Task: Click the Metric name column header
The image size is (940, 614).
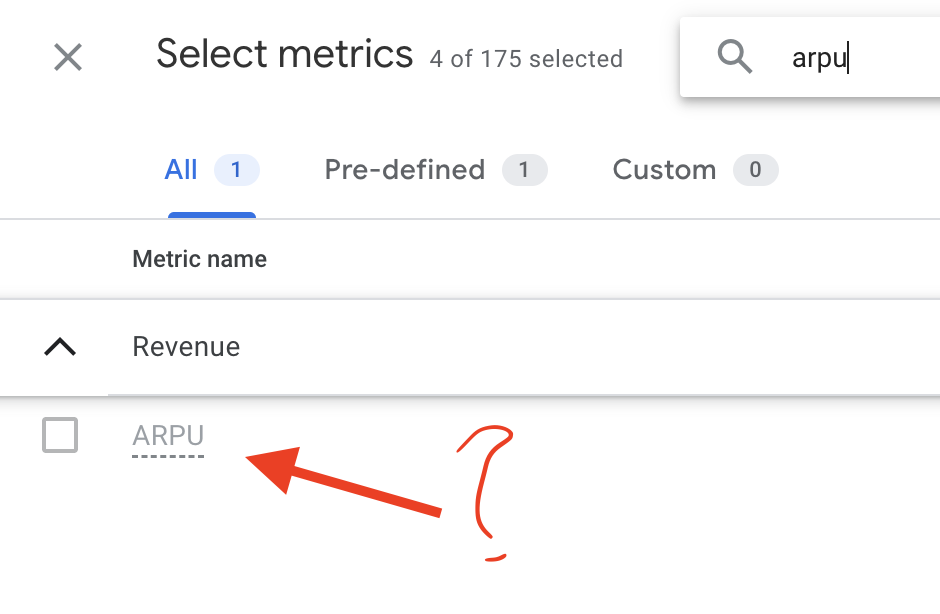Action: point(200,260)
